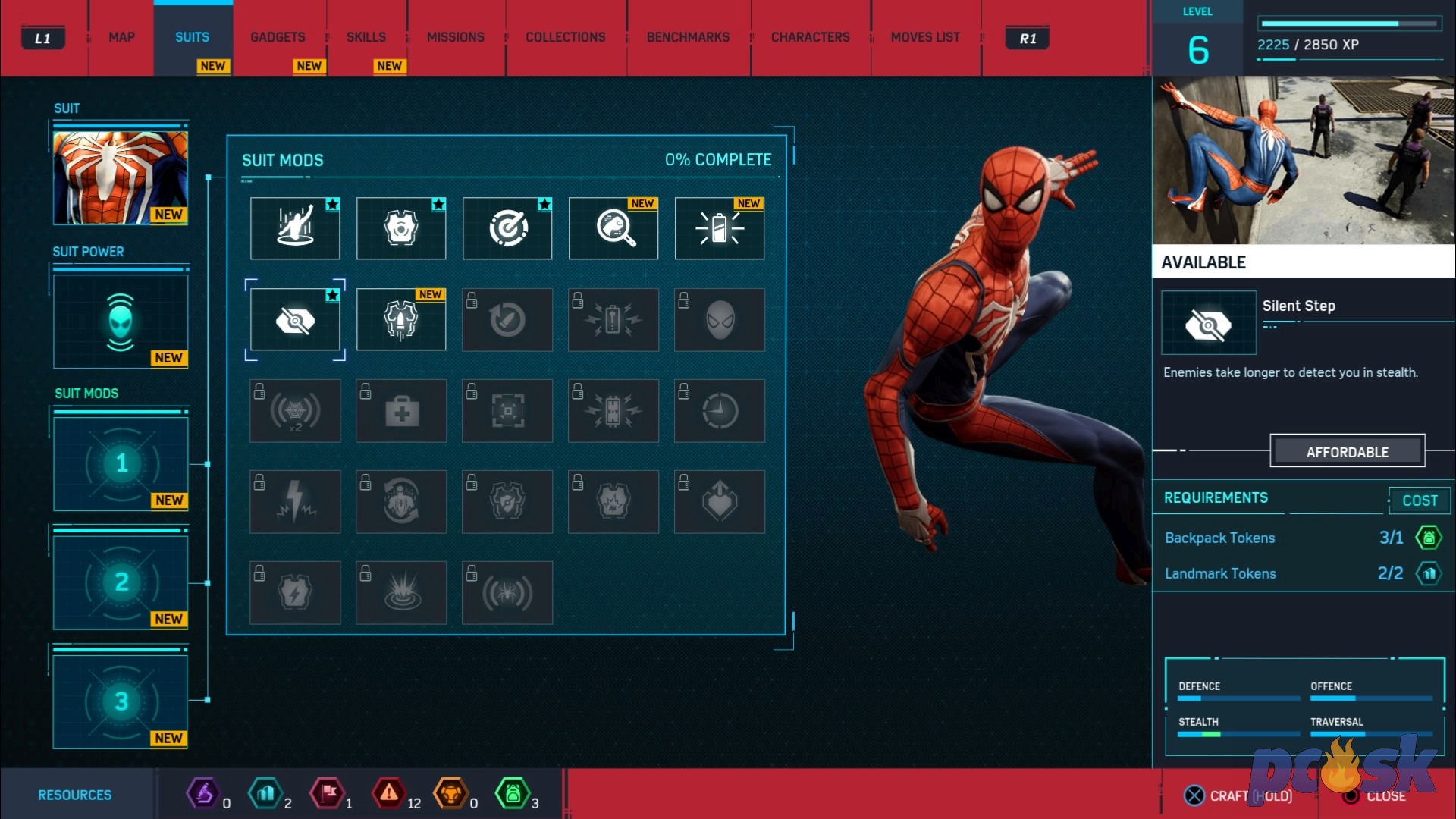
Task: Select the rocket armor mod marked NEW
Action: click(401, 319)
